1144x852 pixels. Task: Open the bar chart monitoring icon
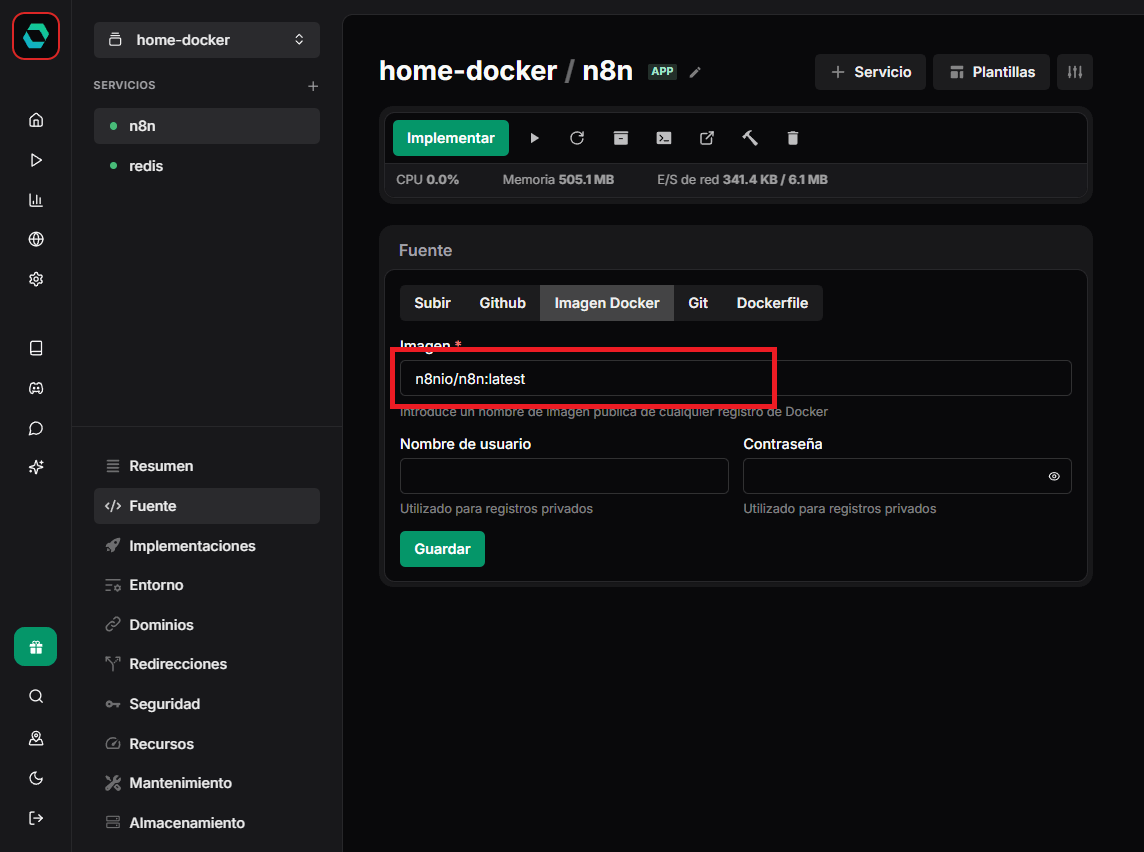[x=36, y=200]
